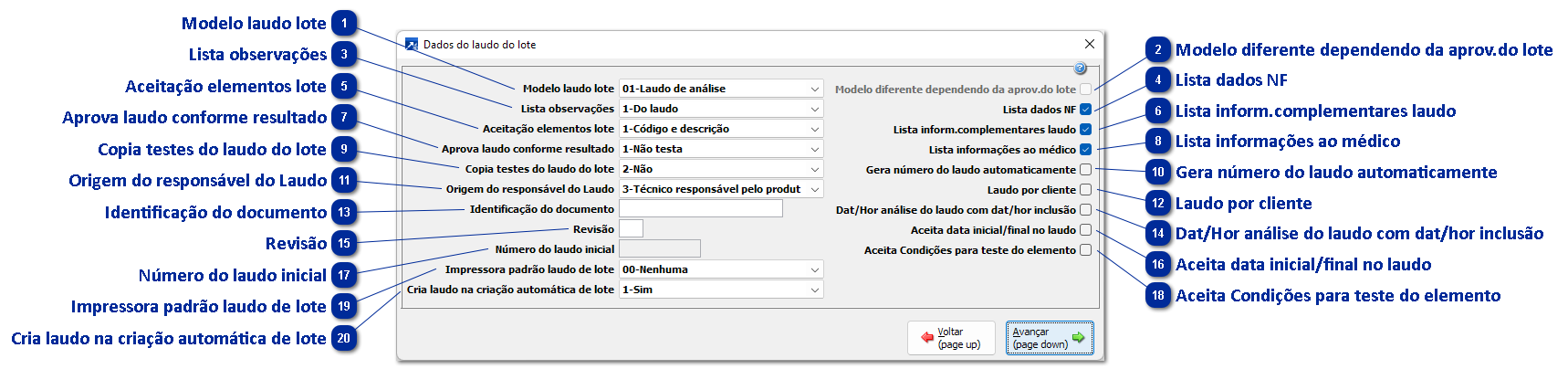Click the blue help question mark icon

click(x=1081, y=69)
